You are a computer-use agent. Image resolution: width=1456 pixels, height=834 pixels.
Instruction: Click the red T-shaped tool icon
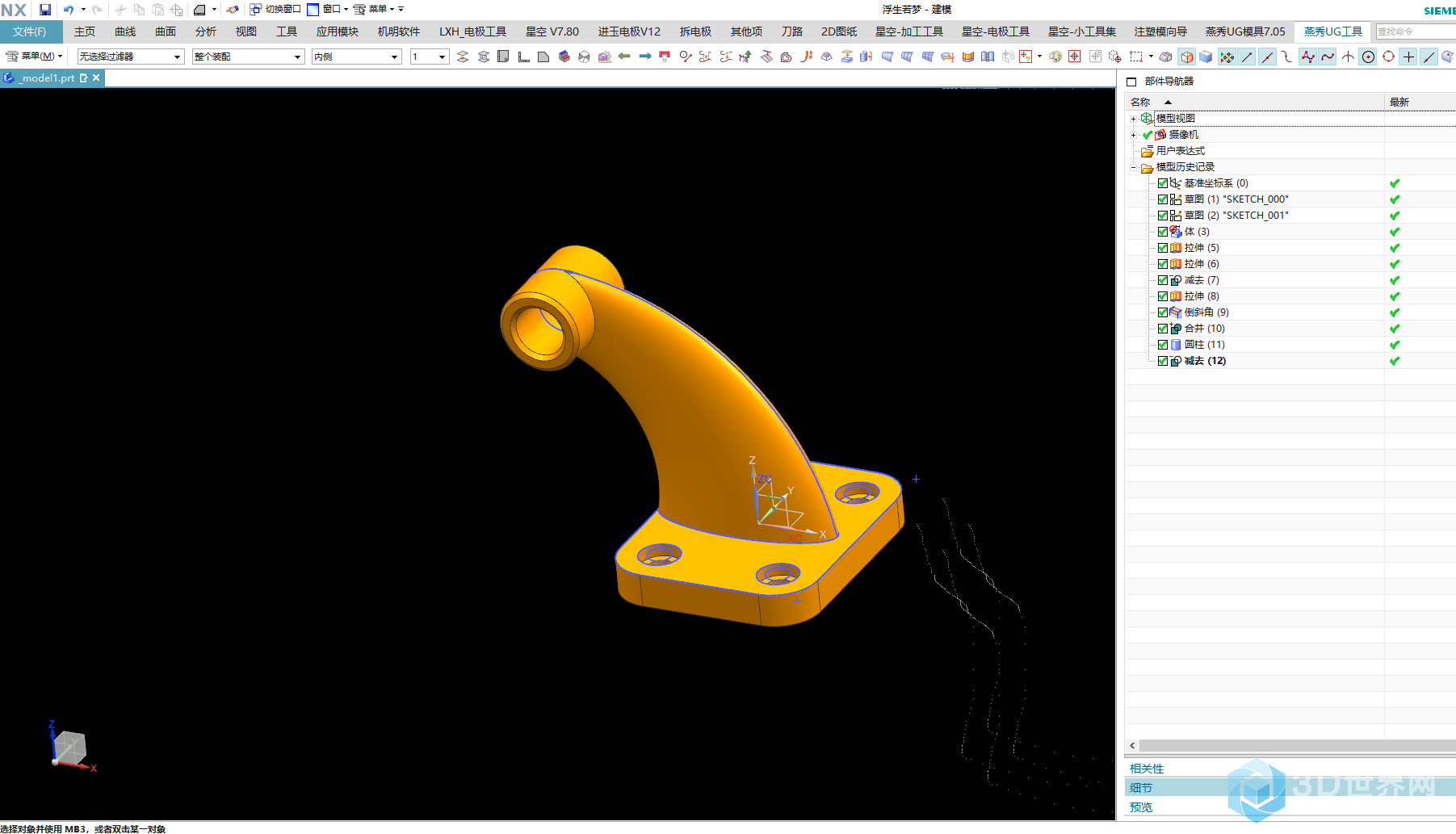click(x=665, y=57)
